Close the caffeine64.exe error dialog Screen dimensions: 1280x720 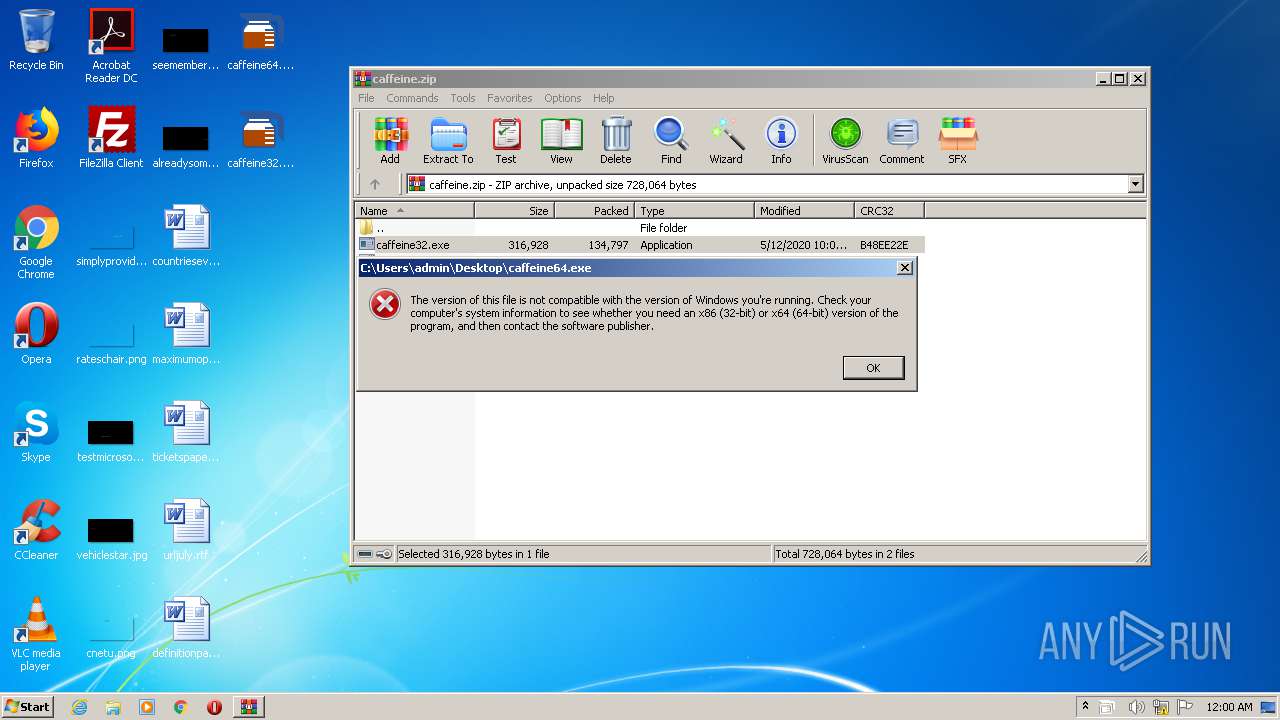click(x=904, y=268)
